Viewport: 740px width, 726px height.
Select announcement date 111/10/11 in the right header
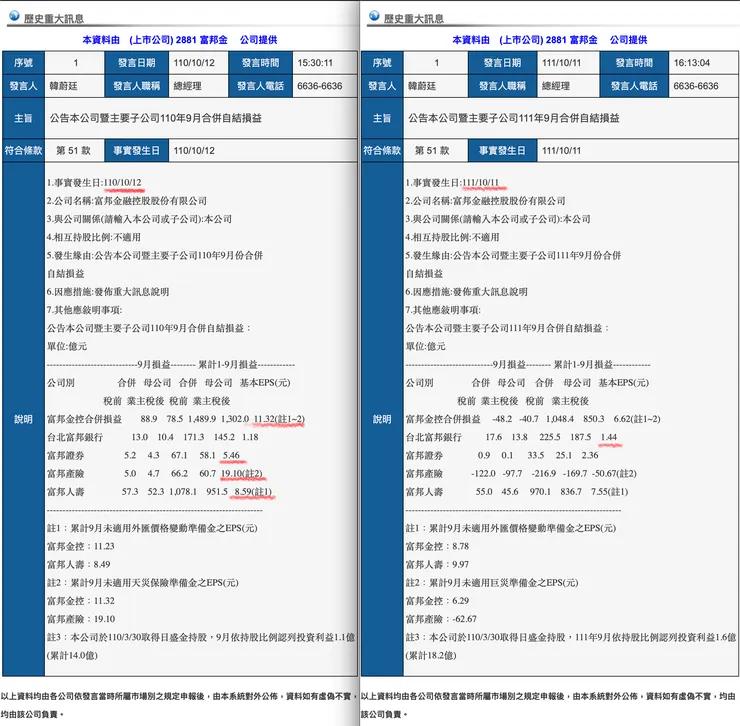click(x=562, y=63)
